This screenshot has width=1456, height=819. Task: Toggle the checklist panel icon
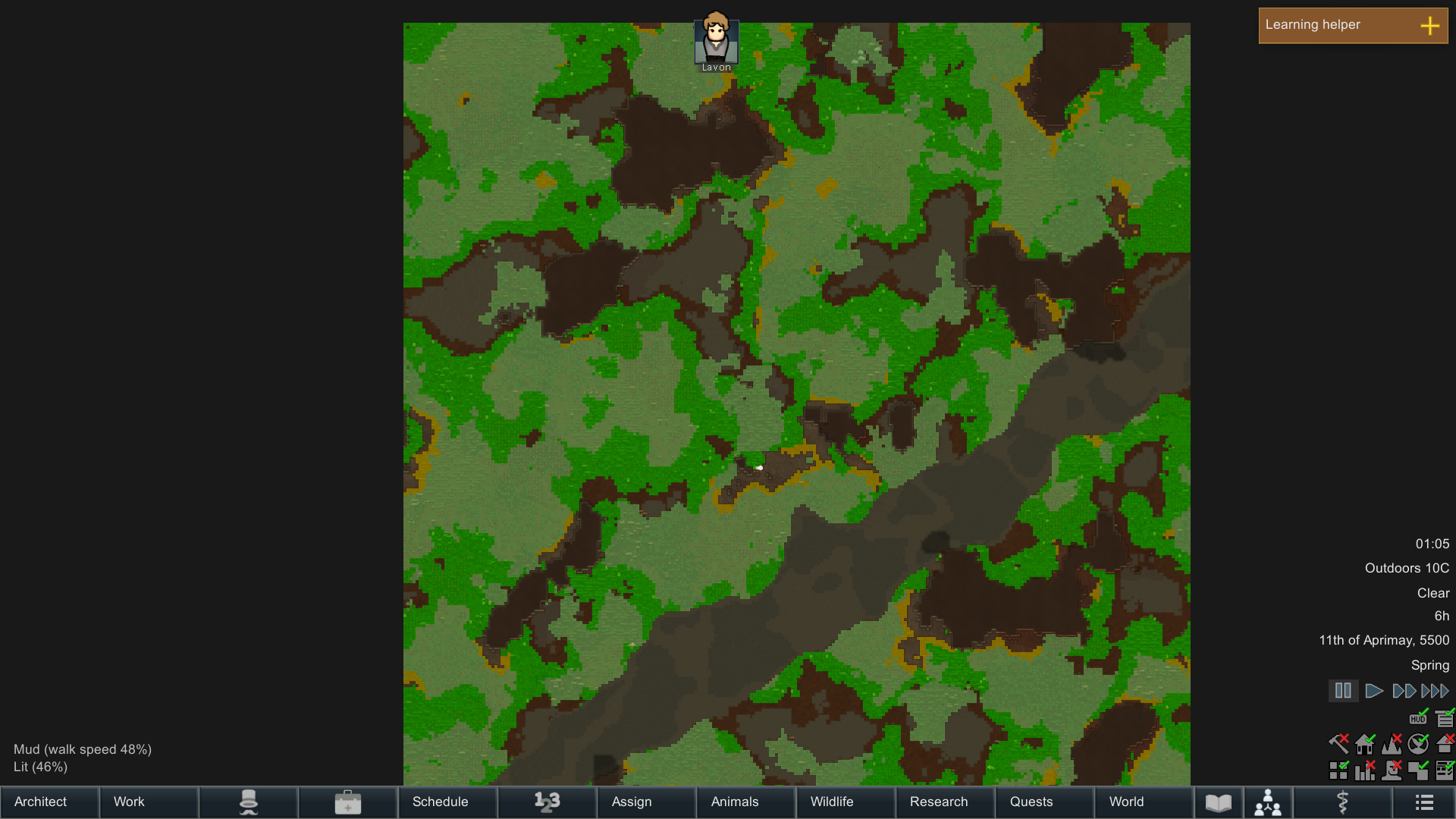1445,770
